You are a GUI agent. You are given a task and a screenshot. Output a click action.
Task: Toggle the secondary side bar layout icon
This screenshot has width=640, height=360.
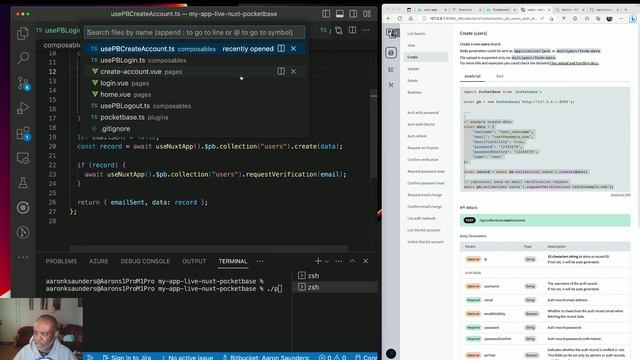point(353,14)
